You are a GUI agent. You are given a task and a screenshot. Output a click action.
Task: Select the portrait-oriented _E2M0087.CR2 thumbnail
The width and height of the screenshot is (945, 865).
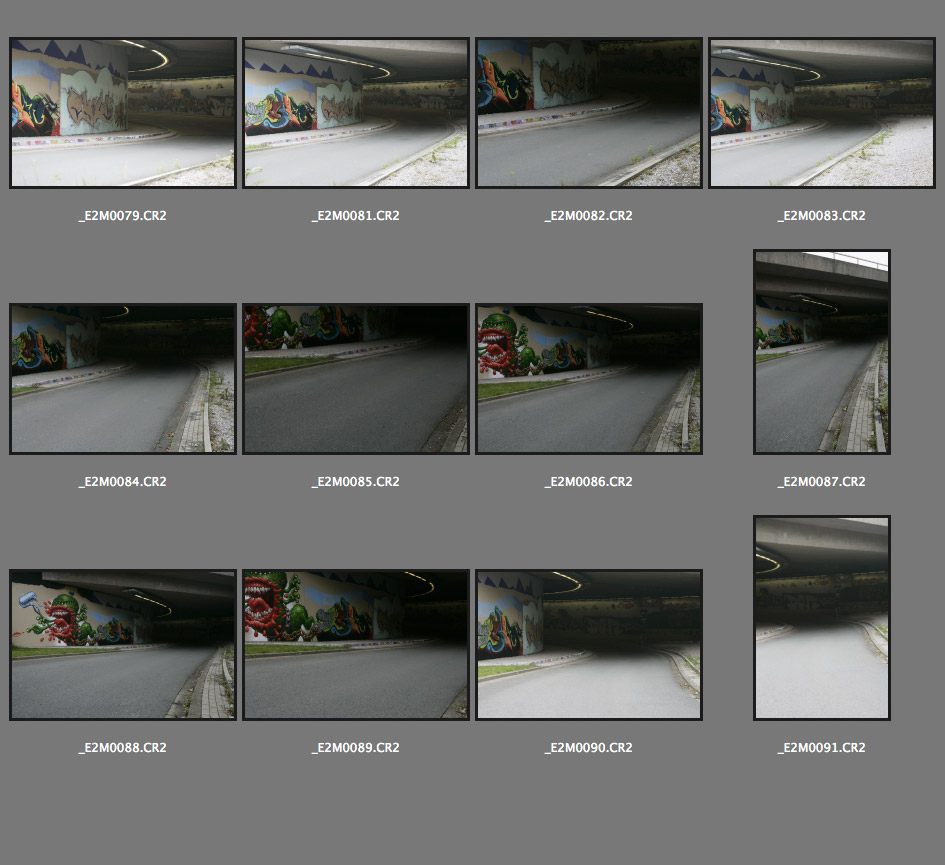click(822, 352)
